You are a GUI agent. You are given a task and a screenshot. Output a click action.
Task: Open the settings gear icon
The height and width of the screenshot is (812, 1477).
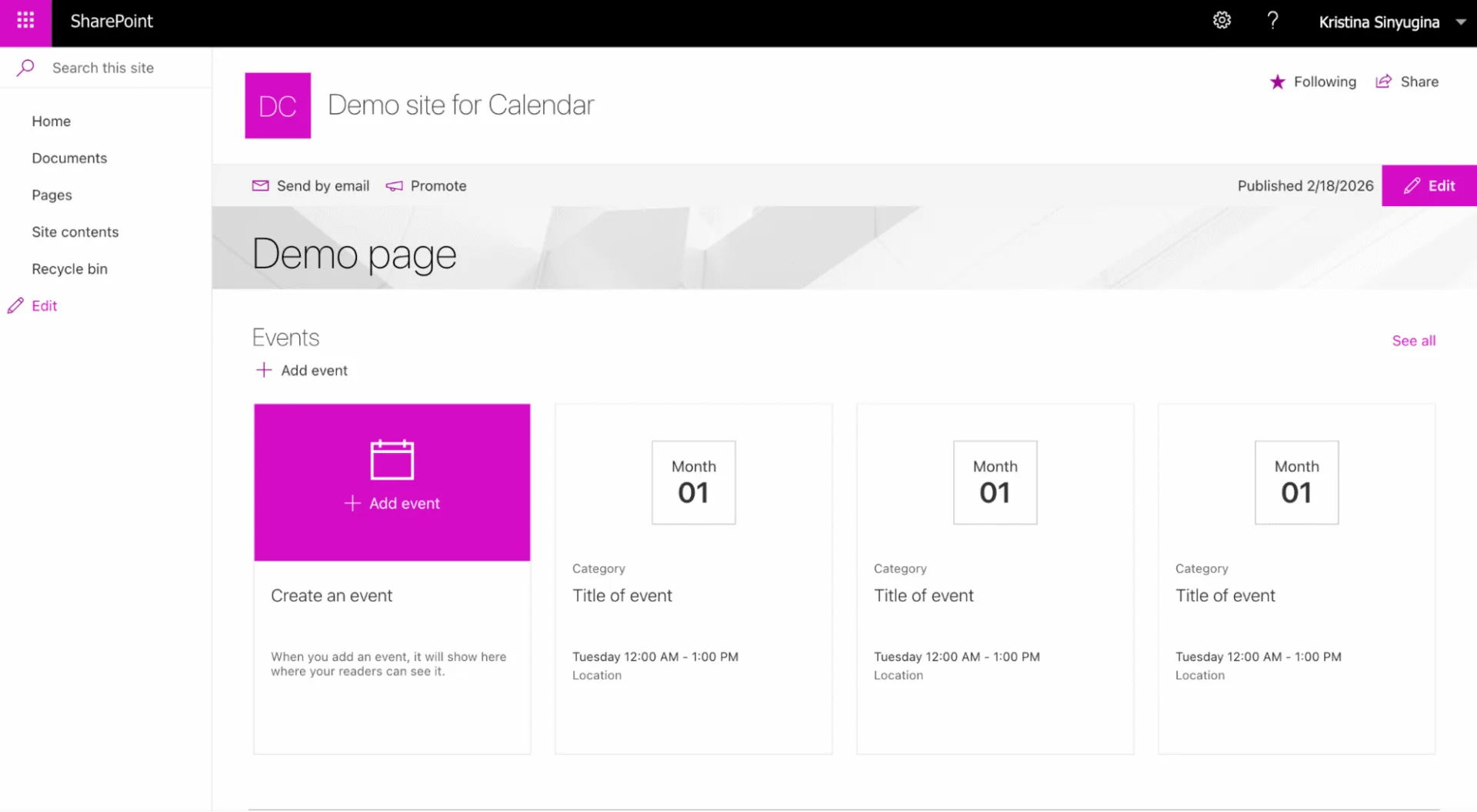coord(1222,21)
